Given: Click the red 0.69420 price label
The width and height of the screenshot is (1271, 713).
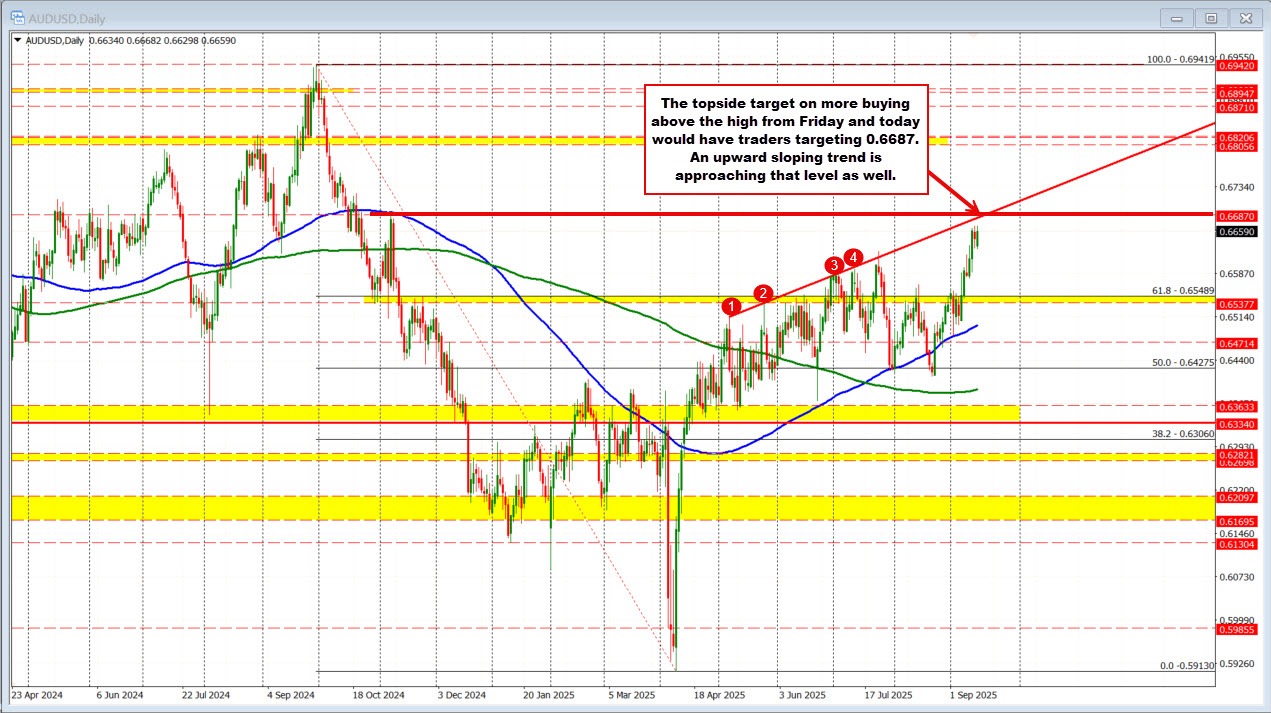Looking at the screenshot, I should (1236, 65).
